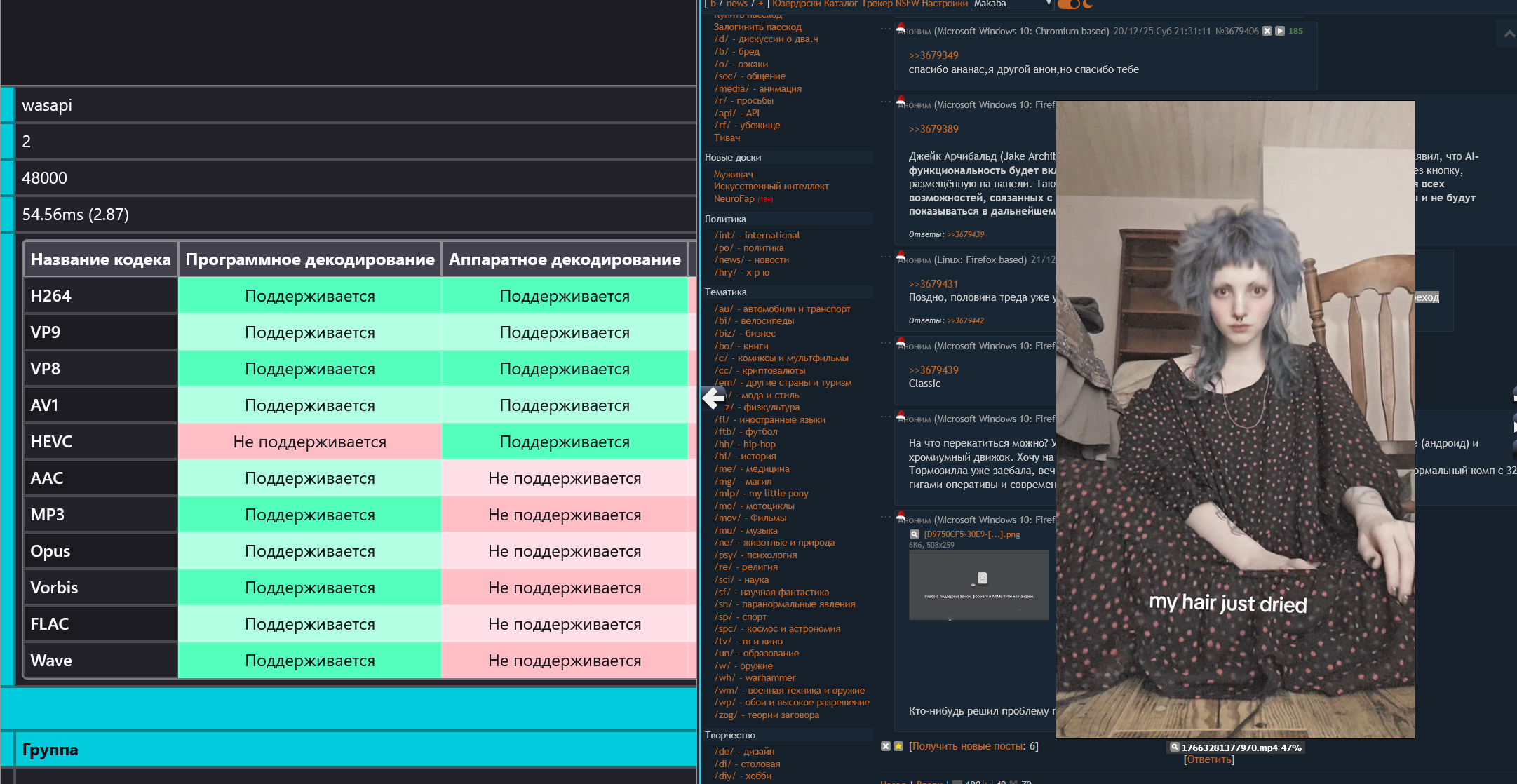This screenshot has height=784, width=1517.
Task: Open the Настройки menu item
Action: point(944,4)
